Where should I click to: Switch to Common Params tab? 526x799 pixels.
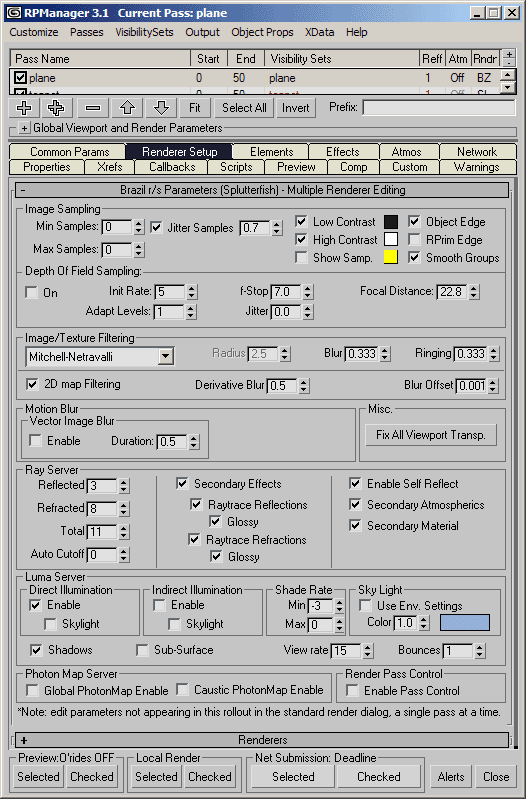point(67,152)
